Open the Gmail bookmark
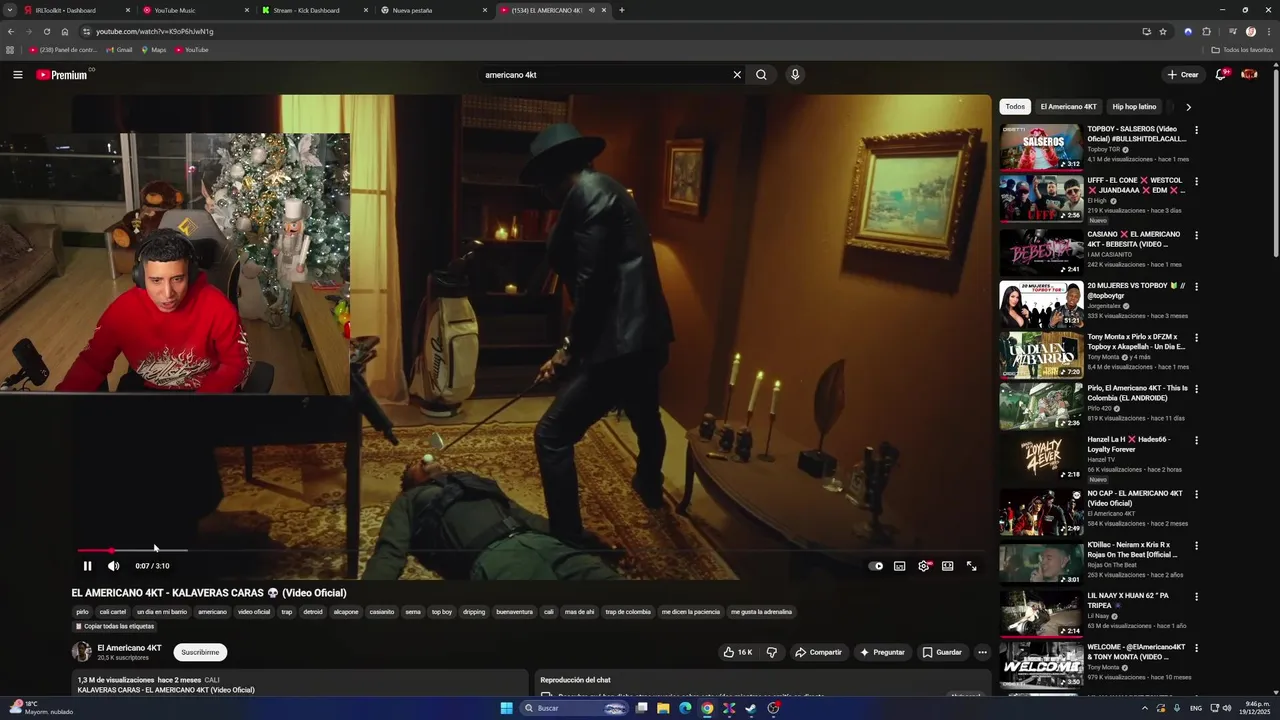Screen dimensions: 1280x720 pyautogui.click(x=119, y=50)
